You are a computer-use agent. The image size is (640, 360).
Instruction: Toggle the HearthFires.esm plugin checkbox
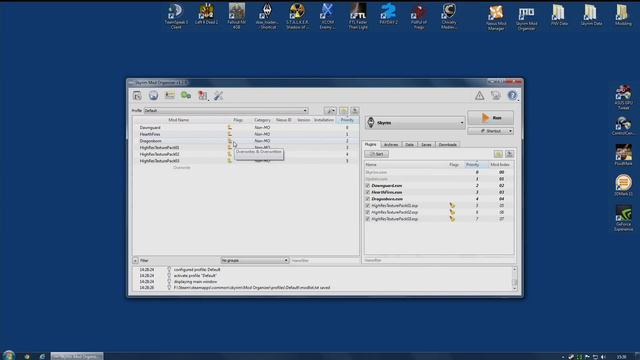pos(367,192)
